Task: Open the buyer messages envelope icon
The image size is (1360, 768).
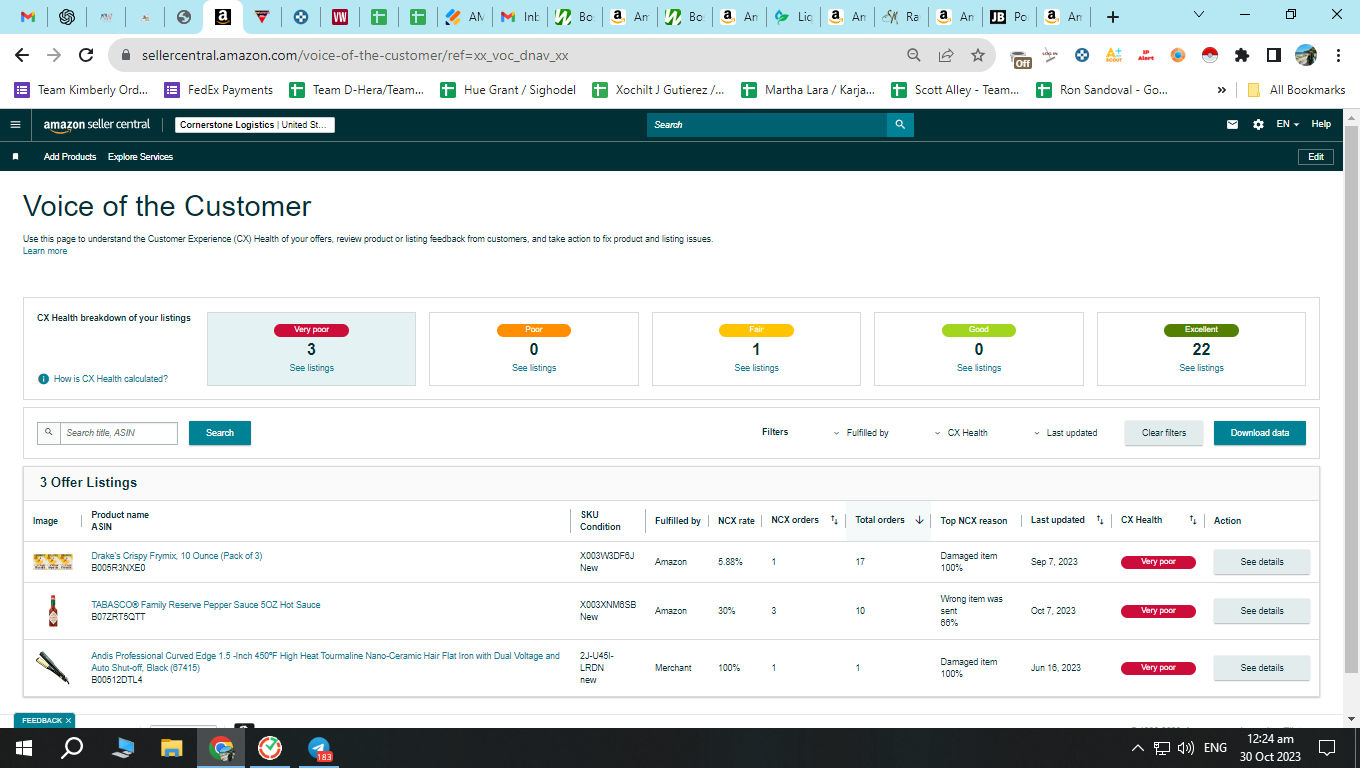Action: coord(1232,125)
